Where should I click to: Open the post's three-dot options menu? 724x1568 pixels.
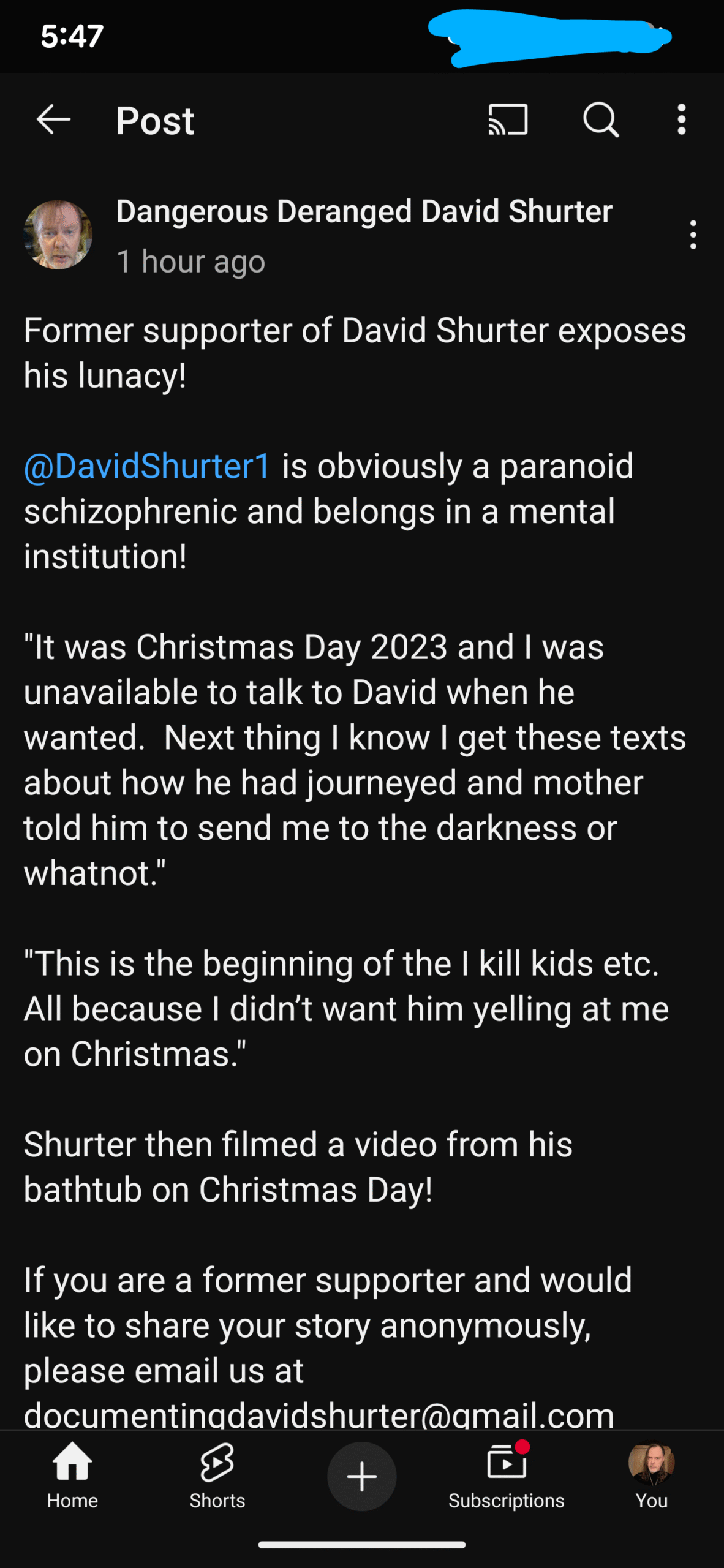693,235
